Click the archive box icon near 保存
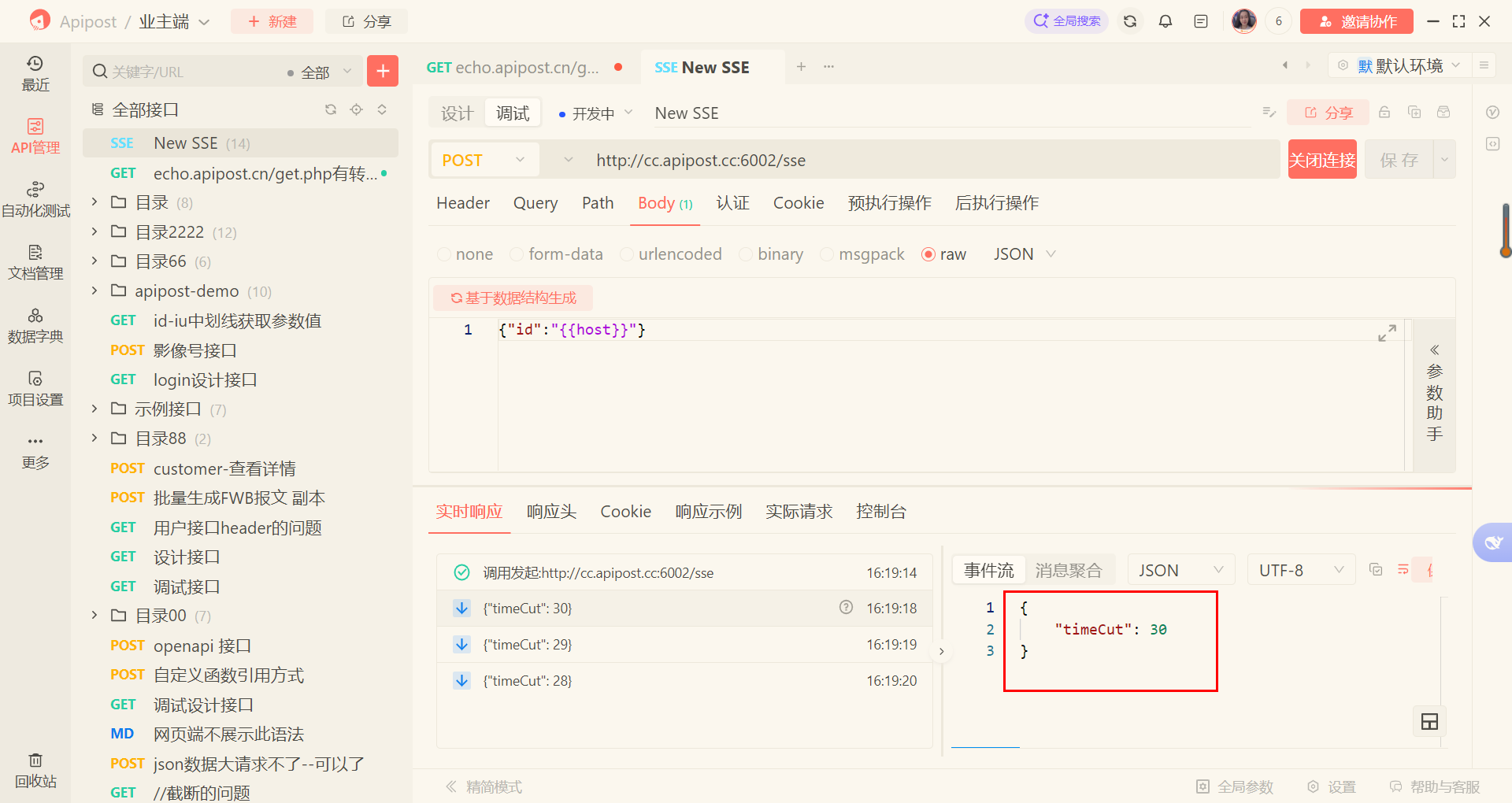 coord(1443,113)
